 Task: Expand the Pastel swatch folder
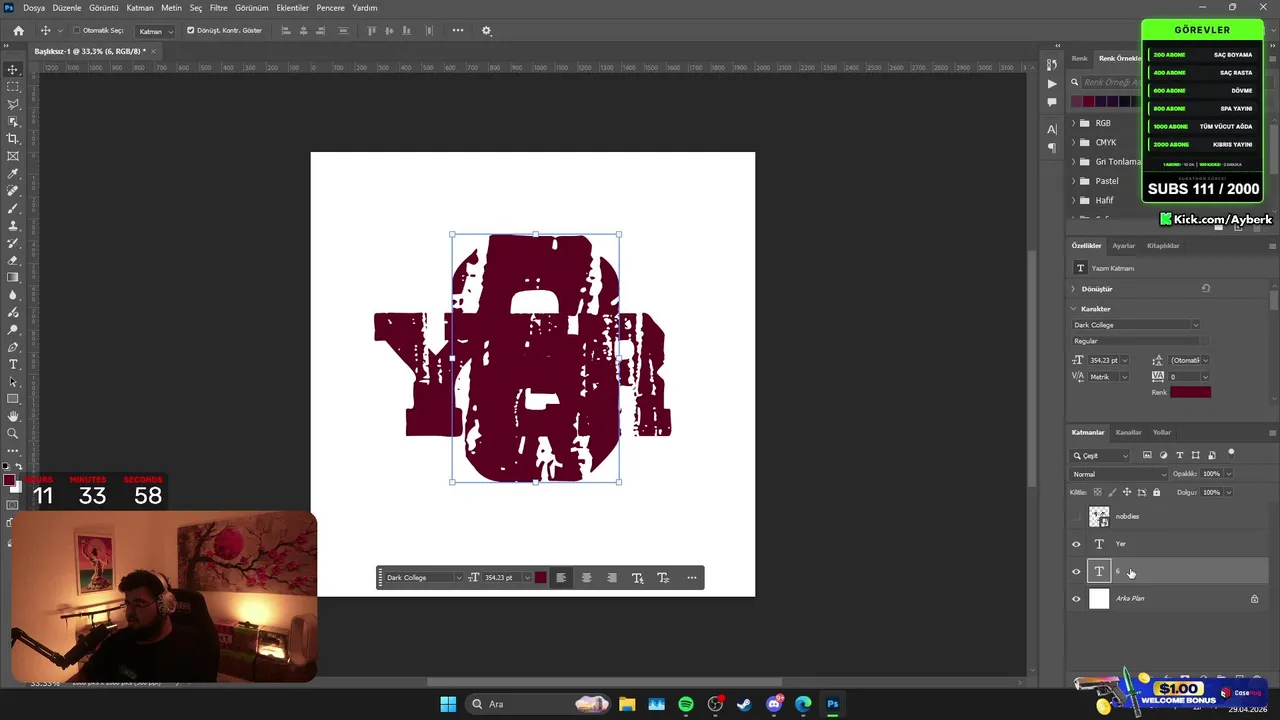click(x=1074, y=181)
